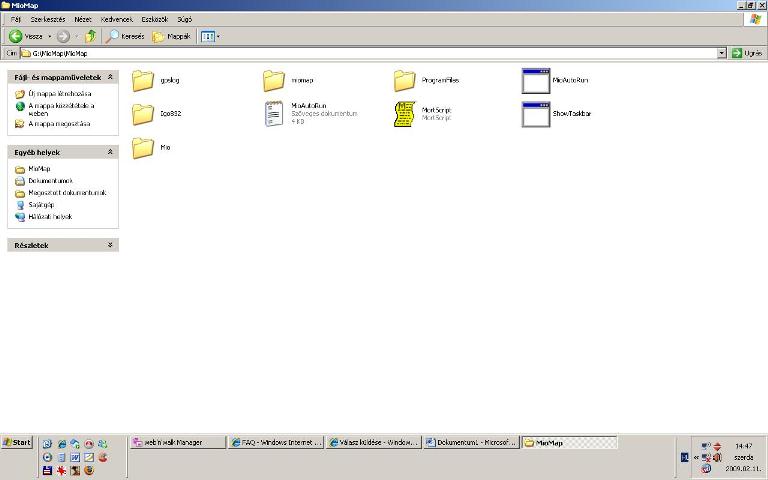
Task: Switch to Dokumentum1 - Microsoft taskbar window
Action: coord(472,442)
